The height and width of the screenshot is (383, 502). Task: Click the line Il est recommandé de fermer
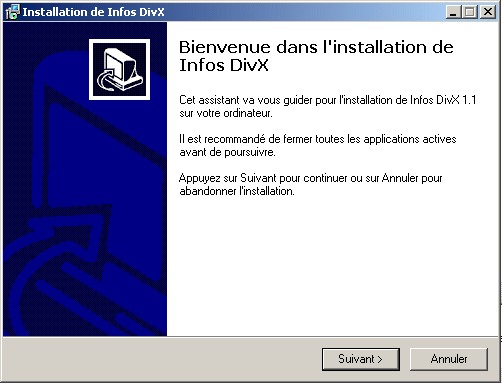click(x=318, y=139)
